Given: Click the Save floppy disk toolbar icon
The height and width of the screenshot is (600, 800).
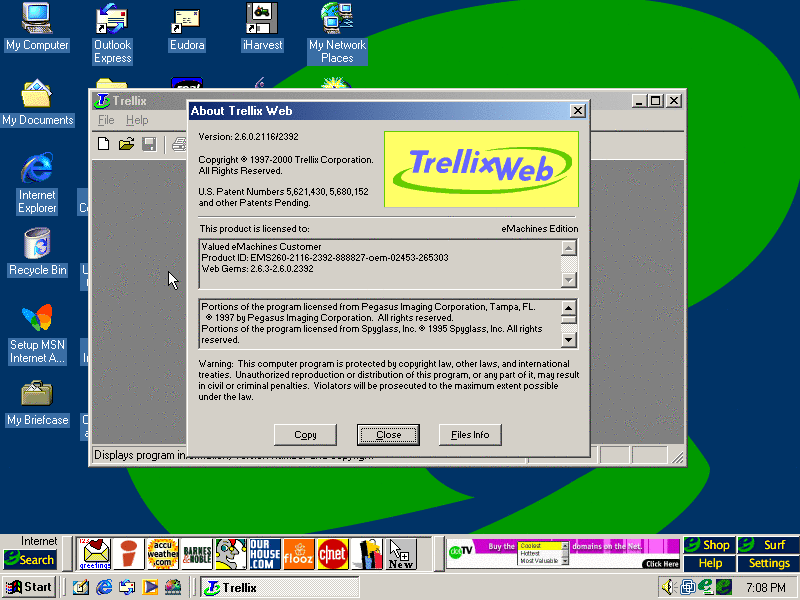Looking at the screenshot, I should click(149, 145).
